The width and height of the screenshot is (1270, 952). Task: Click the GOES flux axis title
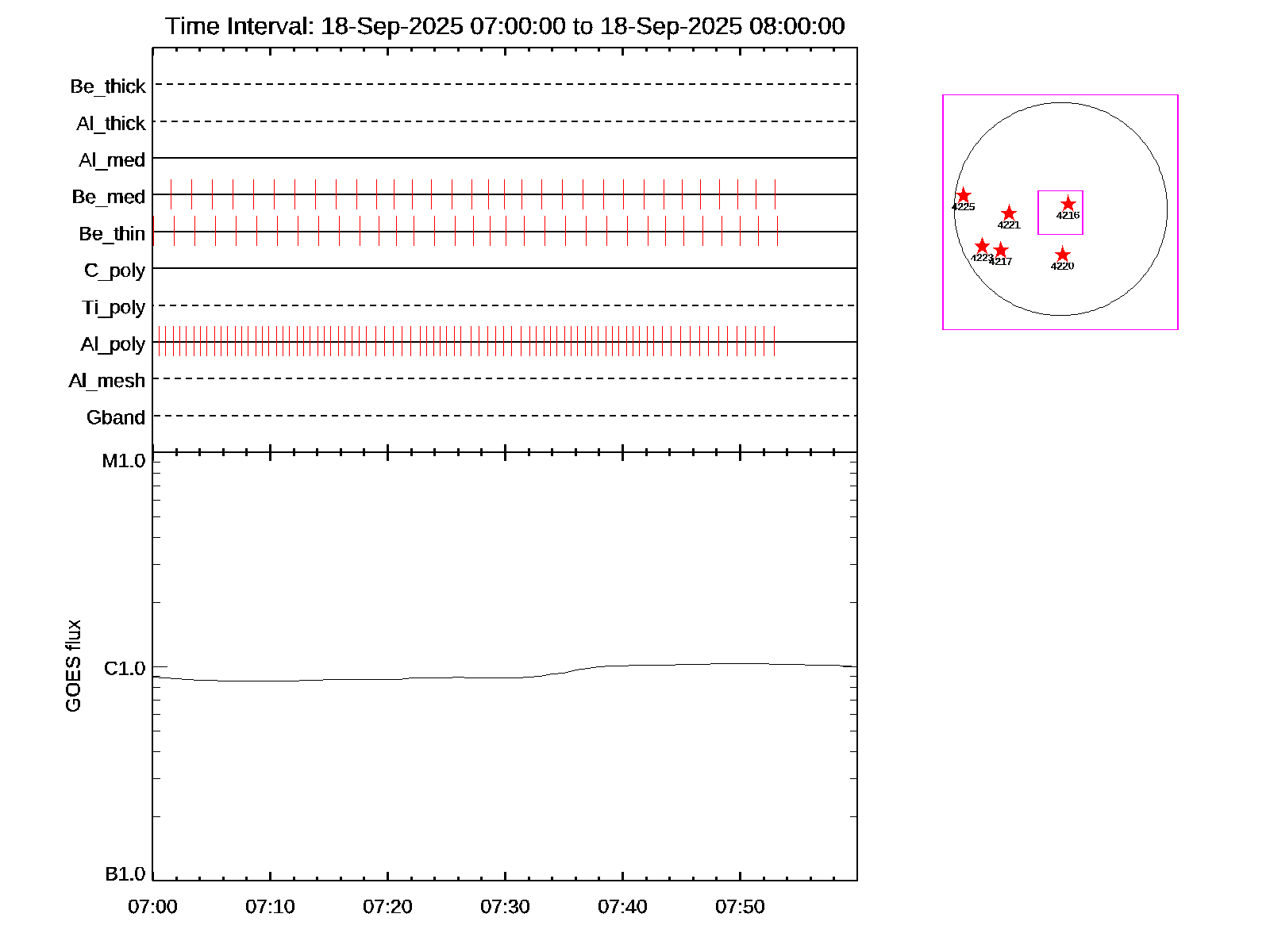pyautogui.click(x=73, y=666)
